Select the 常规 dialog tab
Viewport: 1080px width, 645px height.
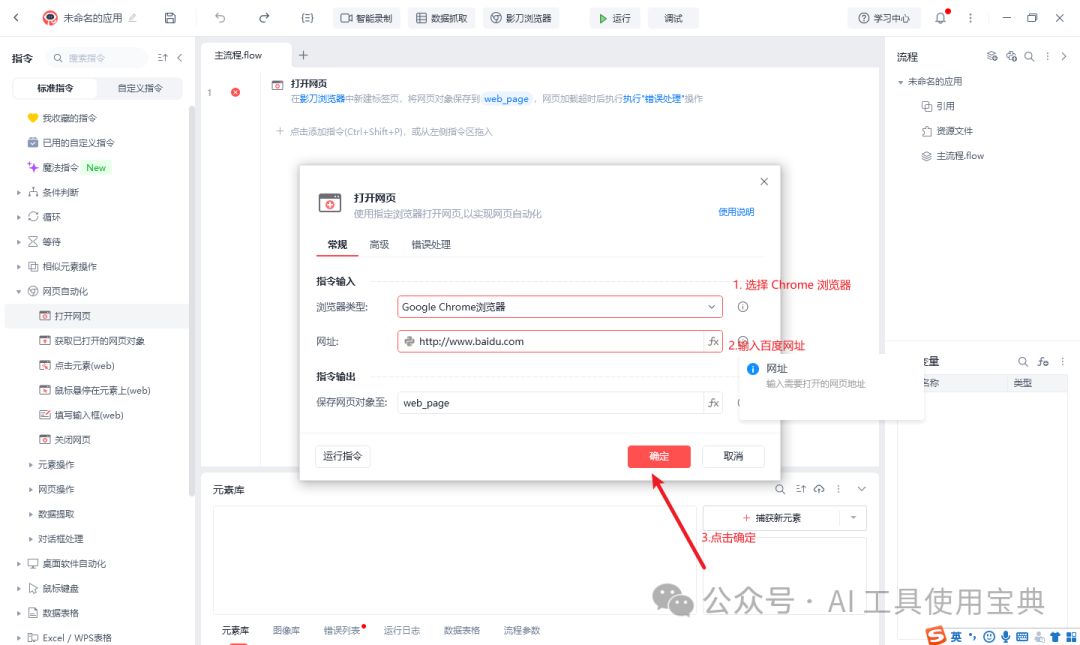(x=338, y=245)
